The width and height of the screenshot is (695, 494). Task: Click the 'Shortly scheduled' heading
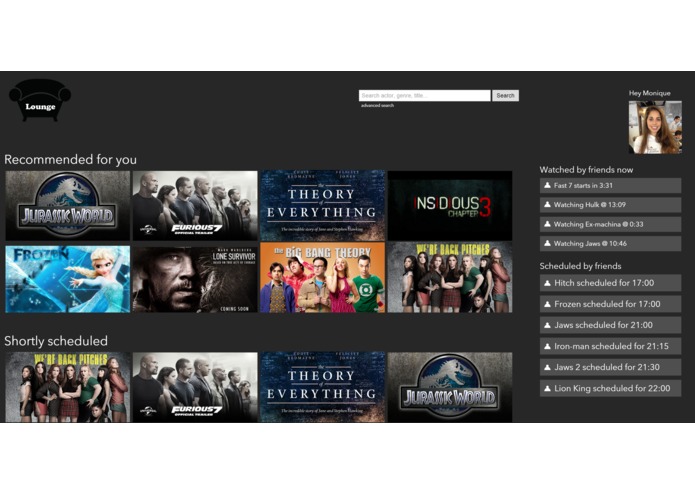pyautogui.click(x=56, y=341)
